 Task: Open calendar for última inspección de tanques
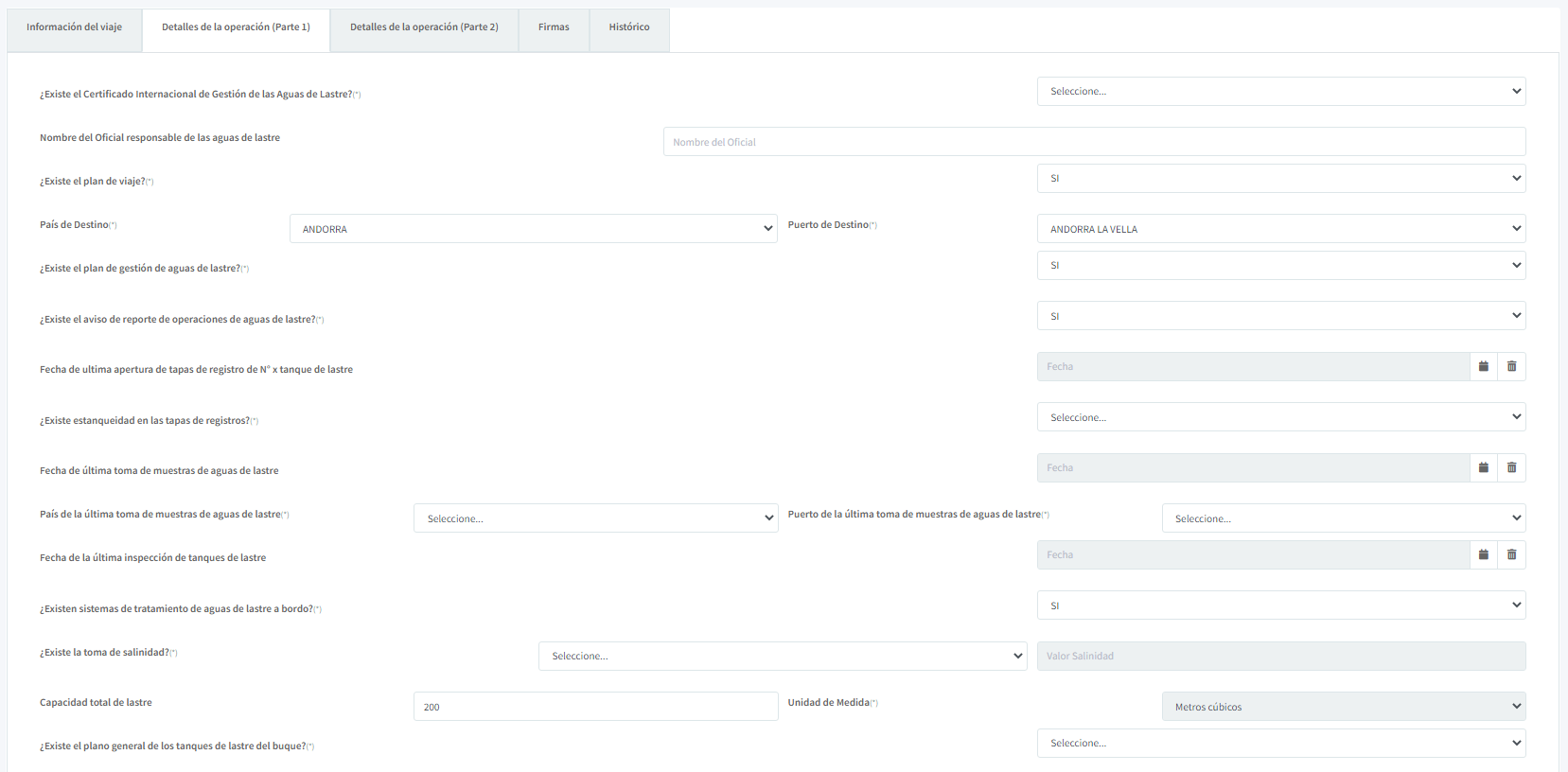tap(1483, 555)
